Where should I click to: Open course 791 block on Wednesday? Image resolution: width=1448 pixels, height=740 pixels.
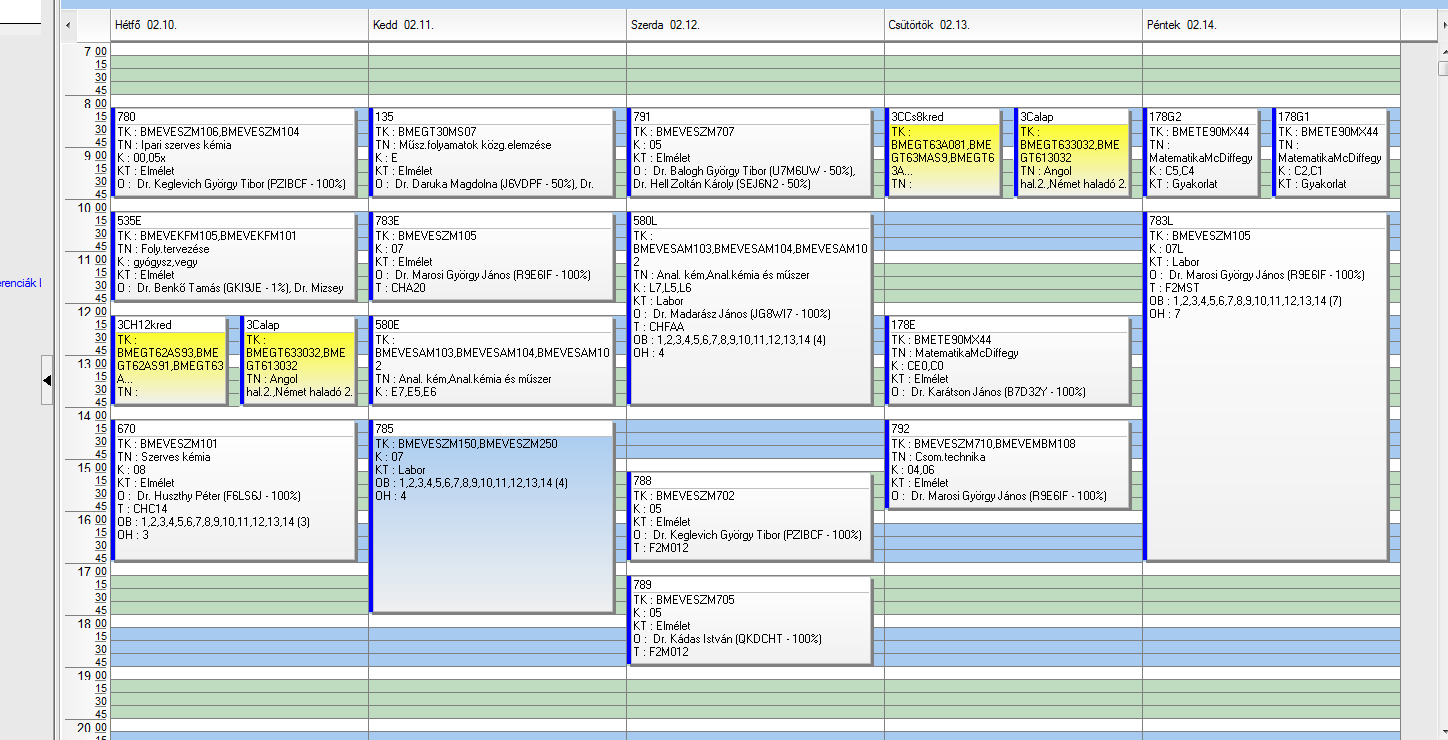click(x=750, y=152)
